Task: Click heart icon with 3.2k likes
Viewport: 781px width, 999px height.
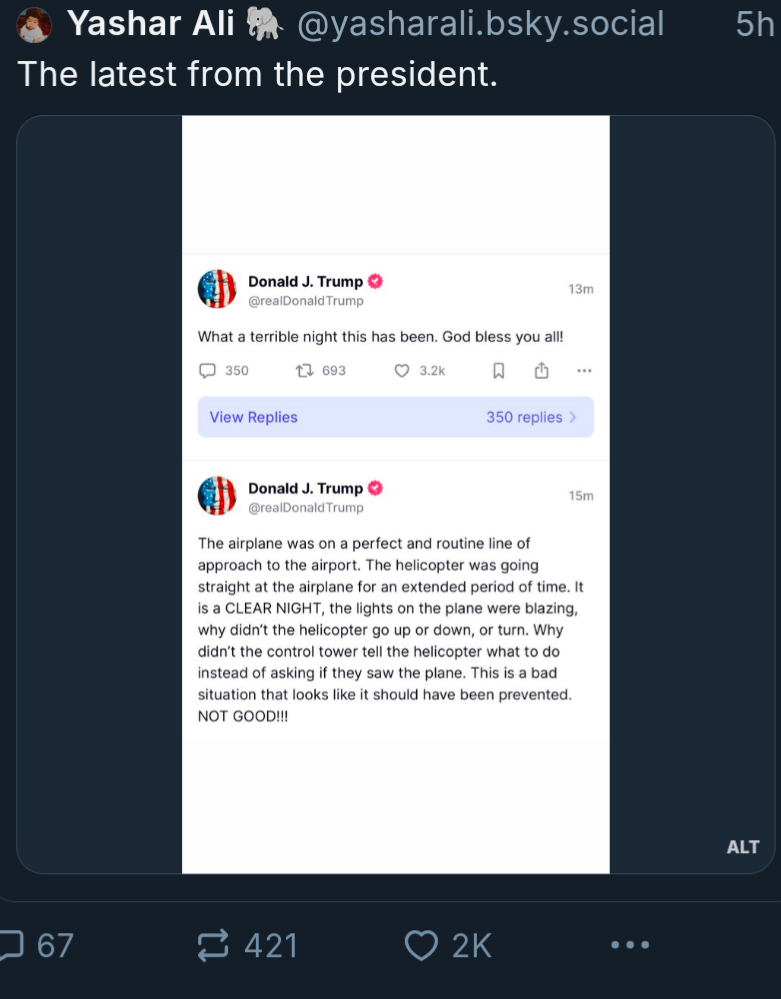Action: [x=402, y=370]
